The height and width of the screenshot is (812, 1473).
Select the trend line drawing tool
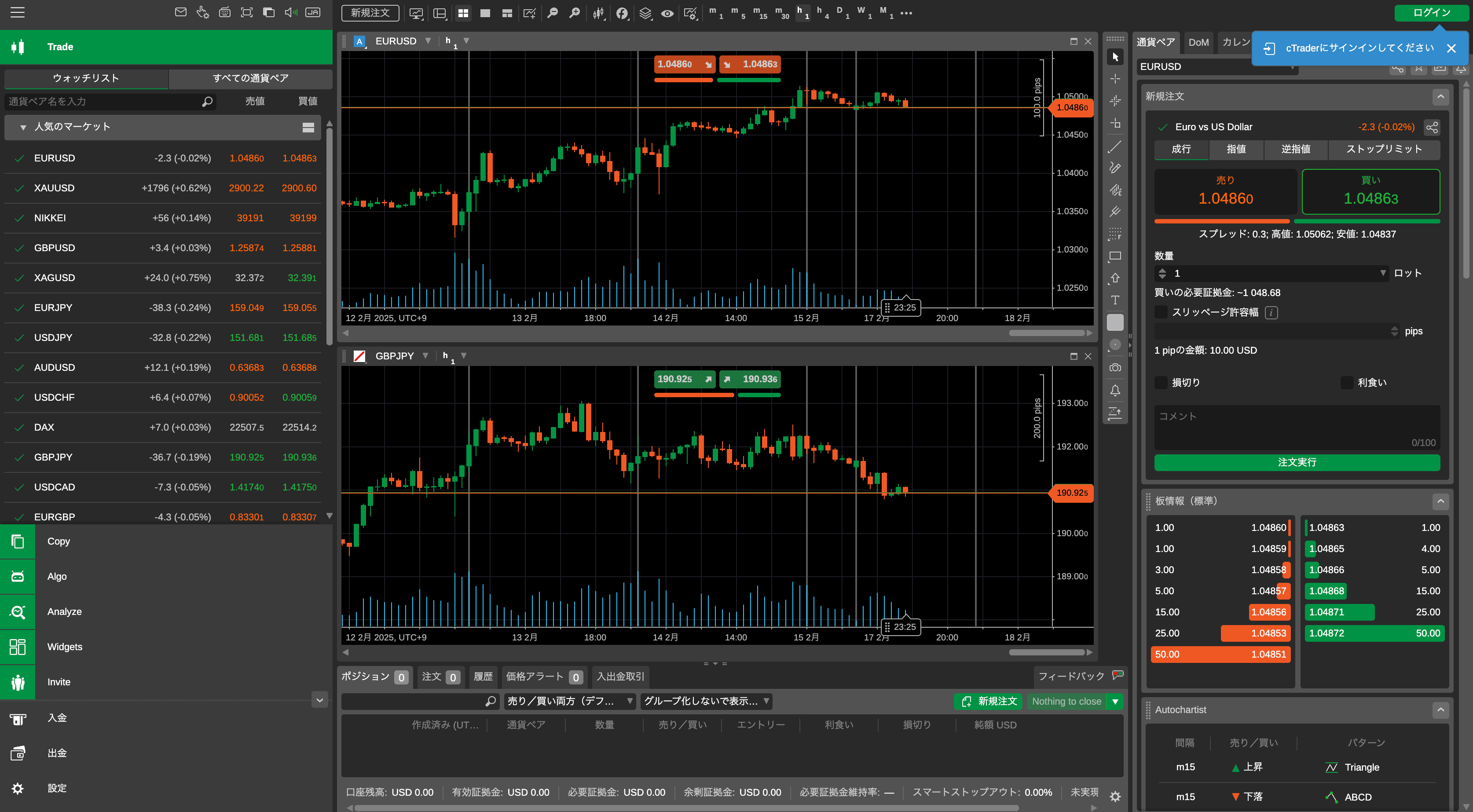click(x=1115, y=146)
